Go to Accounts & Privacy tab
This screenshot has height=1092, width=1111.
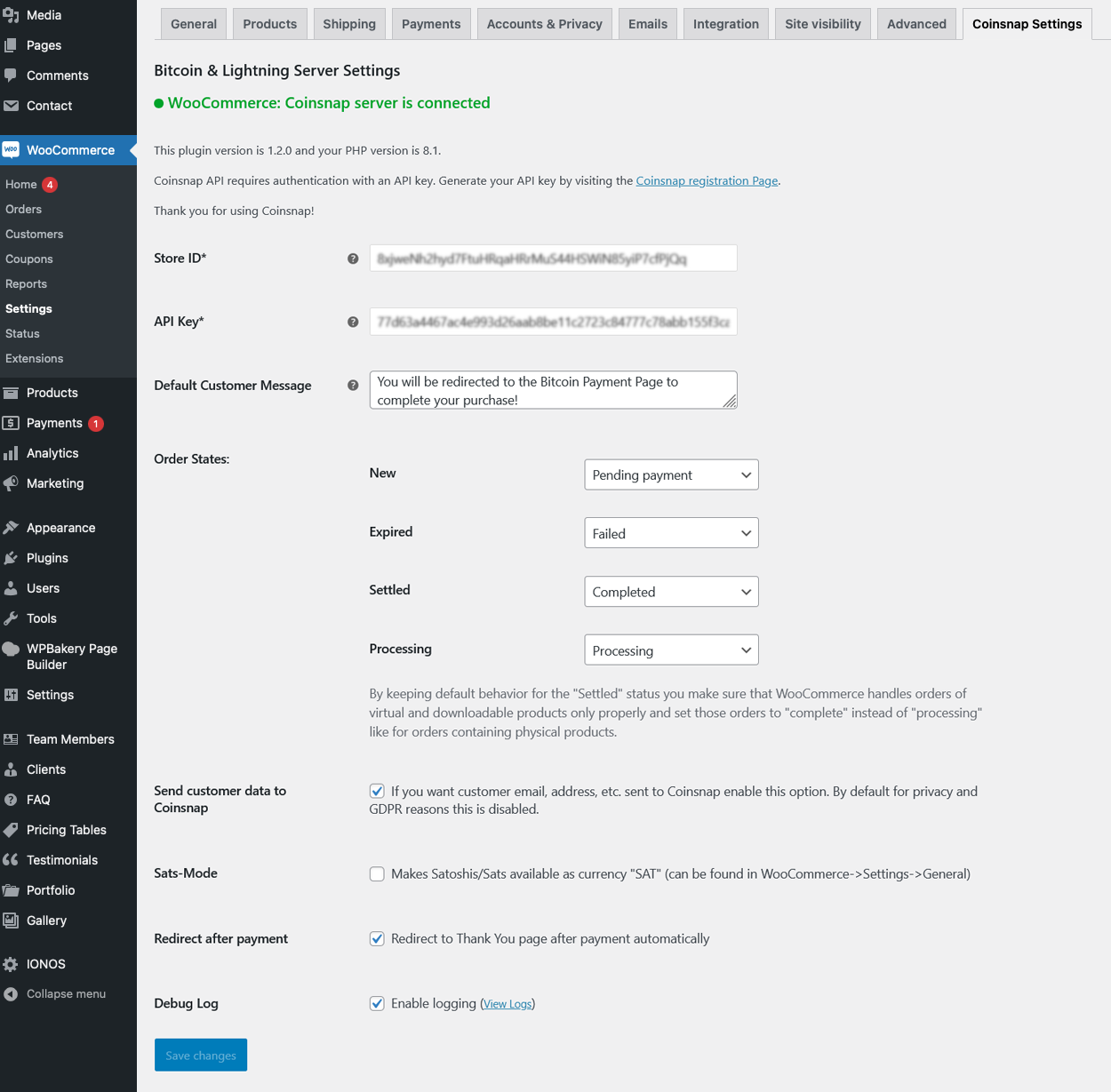pyautogui.click(x=545, y=24)
